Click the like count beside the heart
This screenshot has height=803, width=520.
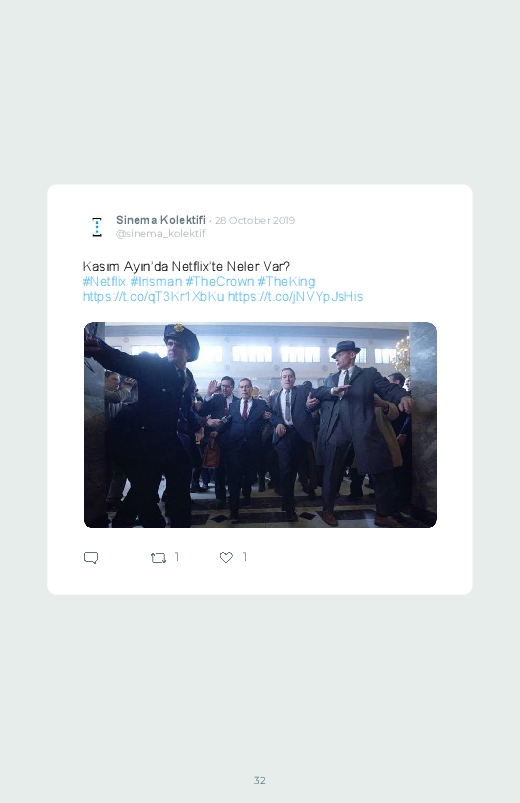tap(244, 557)
